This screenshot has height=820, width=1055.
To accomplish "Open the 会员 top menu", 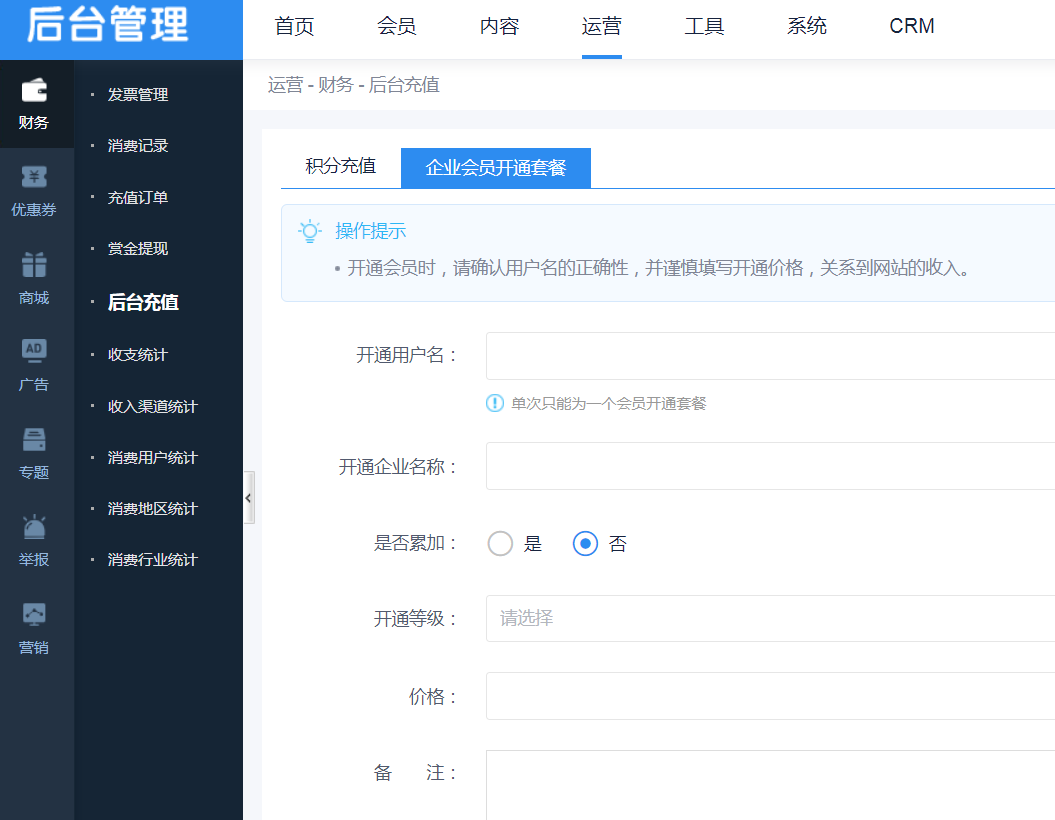I will tap(396, 26).
